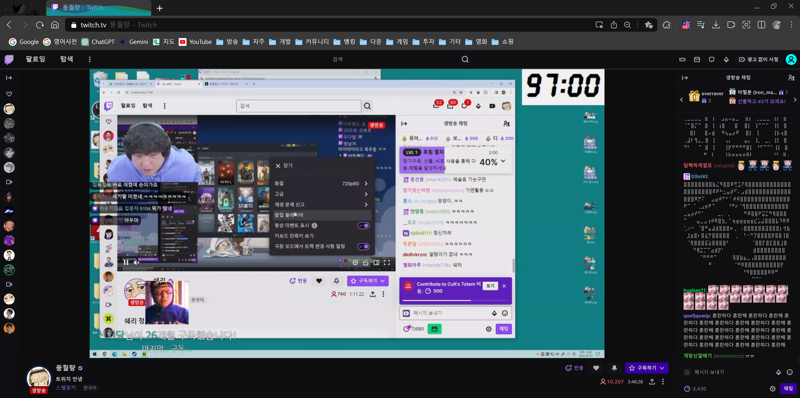Click the 채팅 send button
This screenshot has height=398, width=800.
click(x=788, y=389)
